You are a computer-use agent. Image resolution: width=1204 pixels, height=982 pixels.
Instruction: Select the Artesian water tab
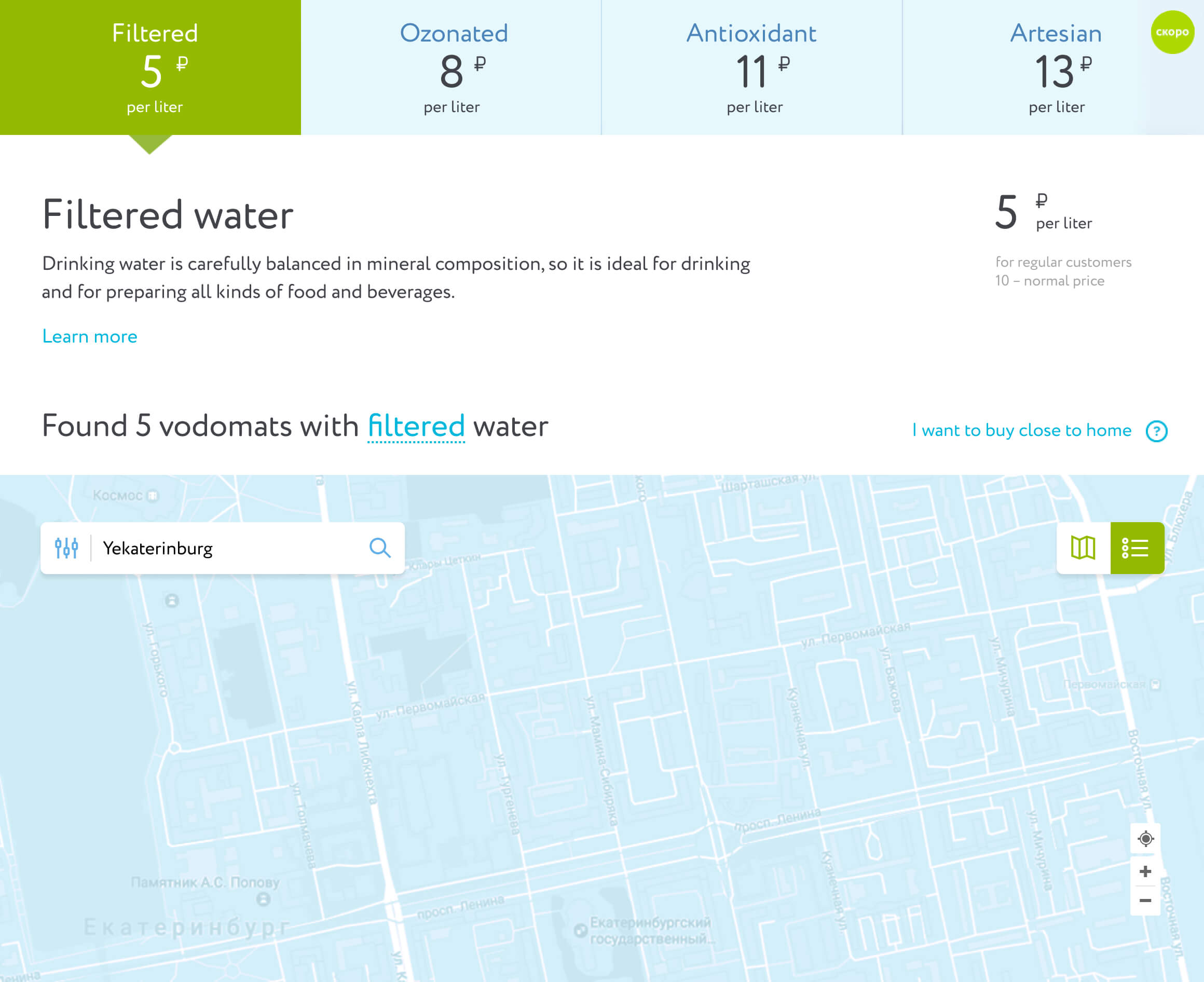(x=1053, y=67)
